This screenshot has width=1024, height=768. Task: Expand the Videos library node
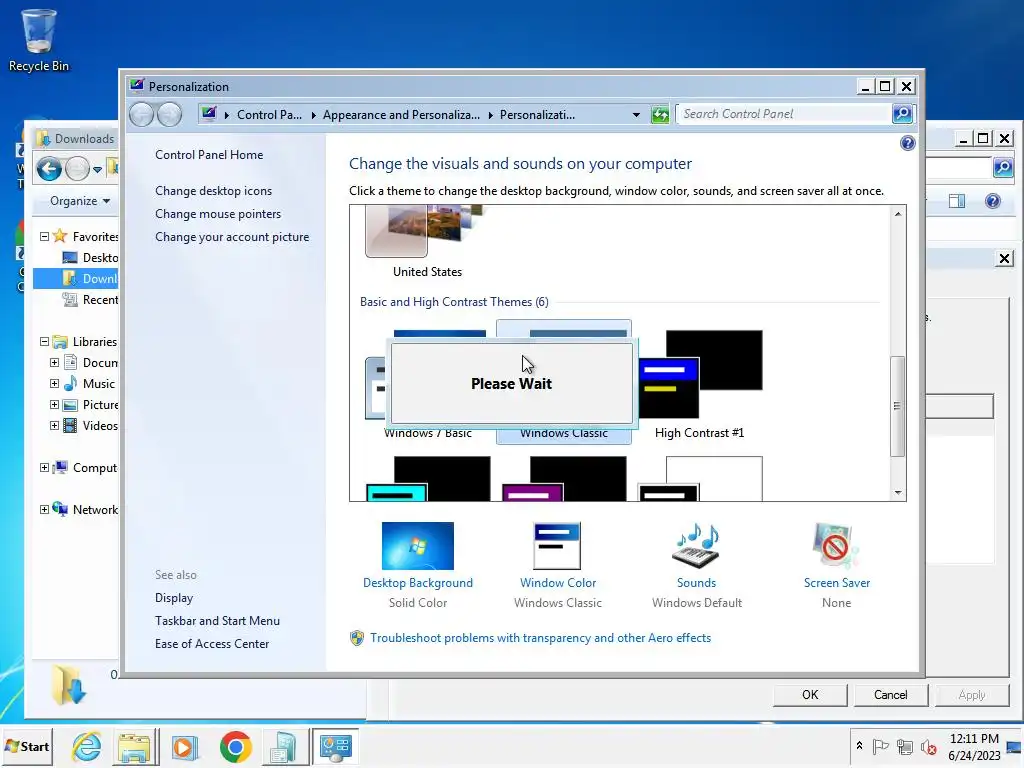point(55,425)
